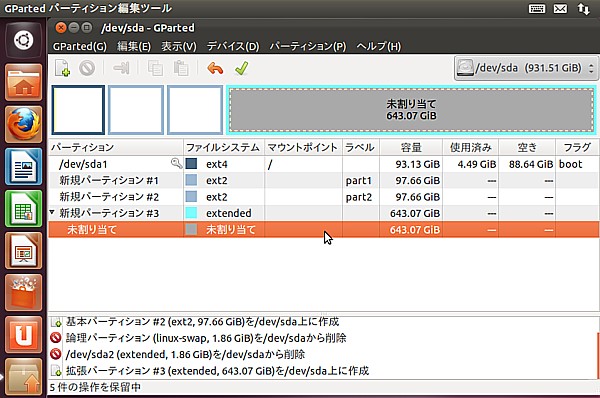Viewport: 600px width, 398px height.
Task: Launch Firefox from the launcher
Action: tap(24, 124)
